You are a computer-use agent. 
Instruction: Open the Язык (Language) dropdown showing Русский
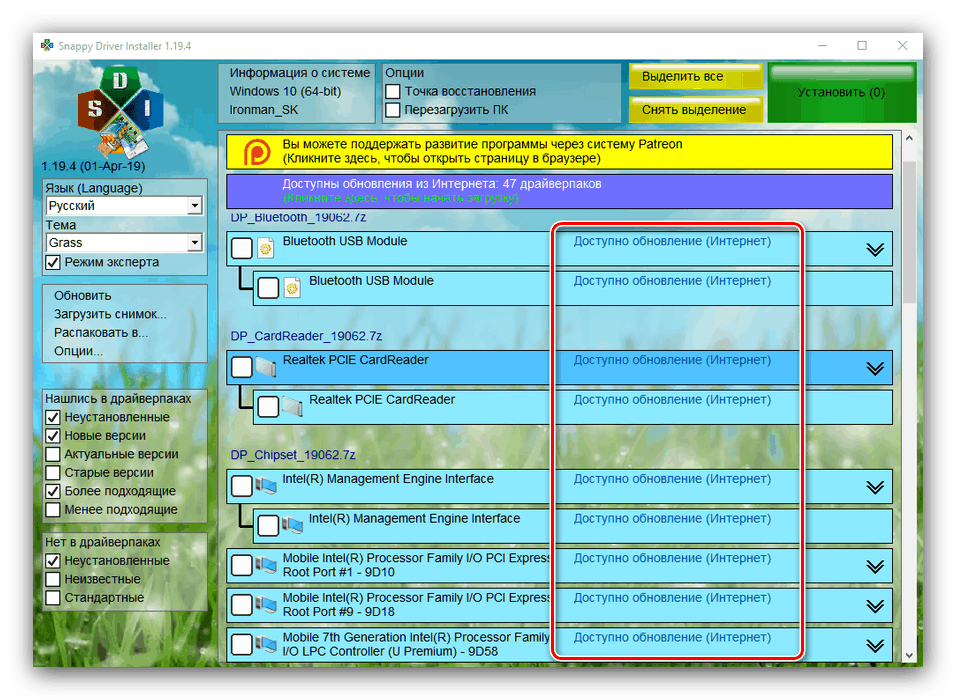click(124, 205)
